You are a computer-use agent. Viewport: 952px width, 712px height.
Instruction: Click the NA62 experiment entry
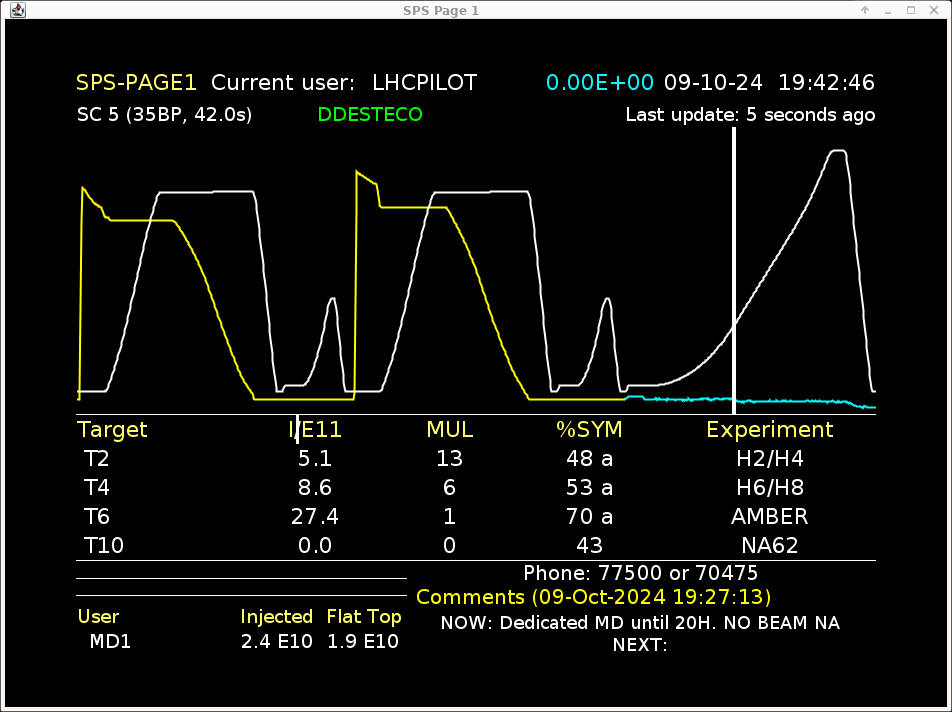(x=769, y=546)
